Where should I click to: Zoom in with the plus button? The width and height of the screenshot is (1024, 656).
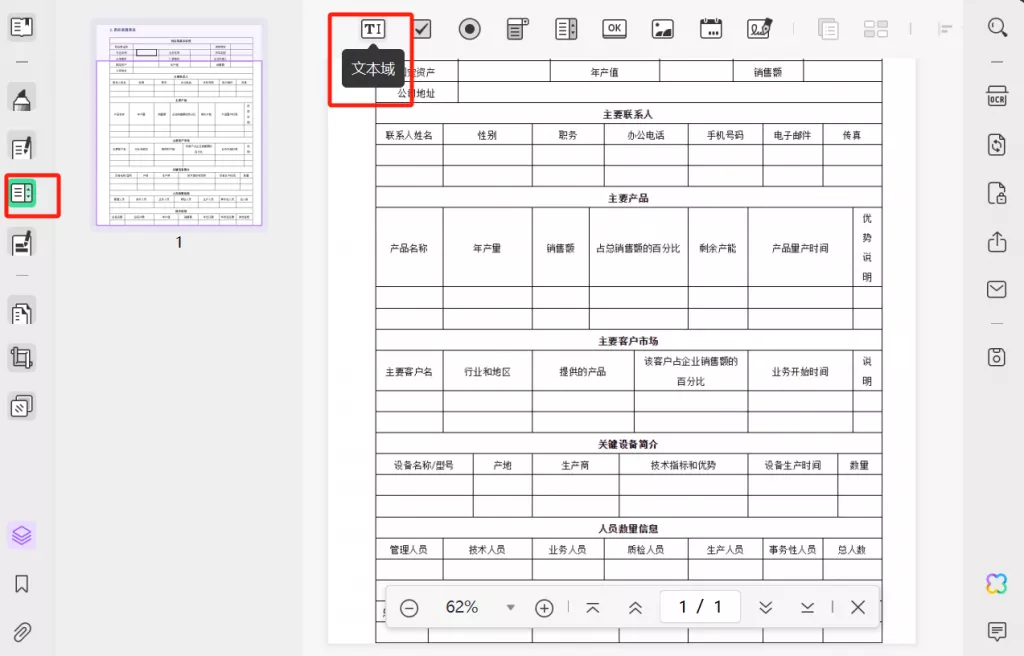point(544,608)
